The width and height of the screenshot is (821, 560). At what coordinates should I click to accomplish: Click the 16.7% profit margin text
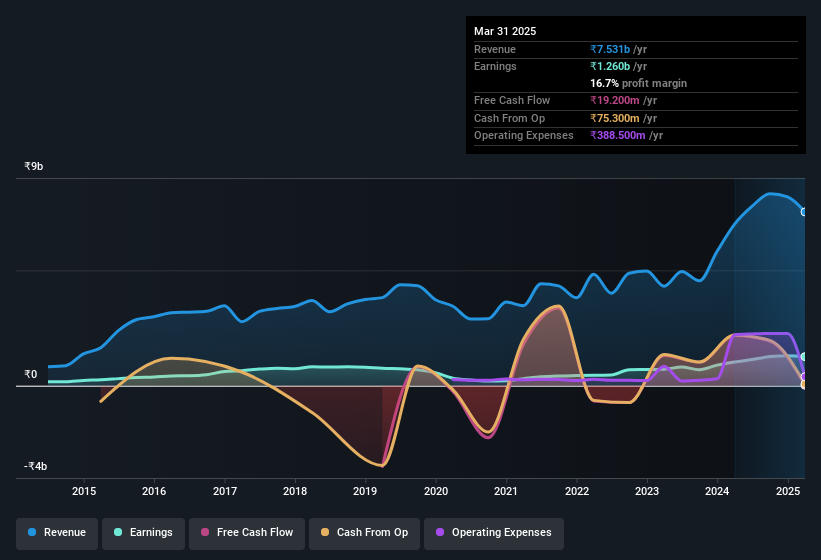coord(638,83)
